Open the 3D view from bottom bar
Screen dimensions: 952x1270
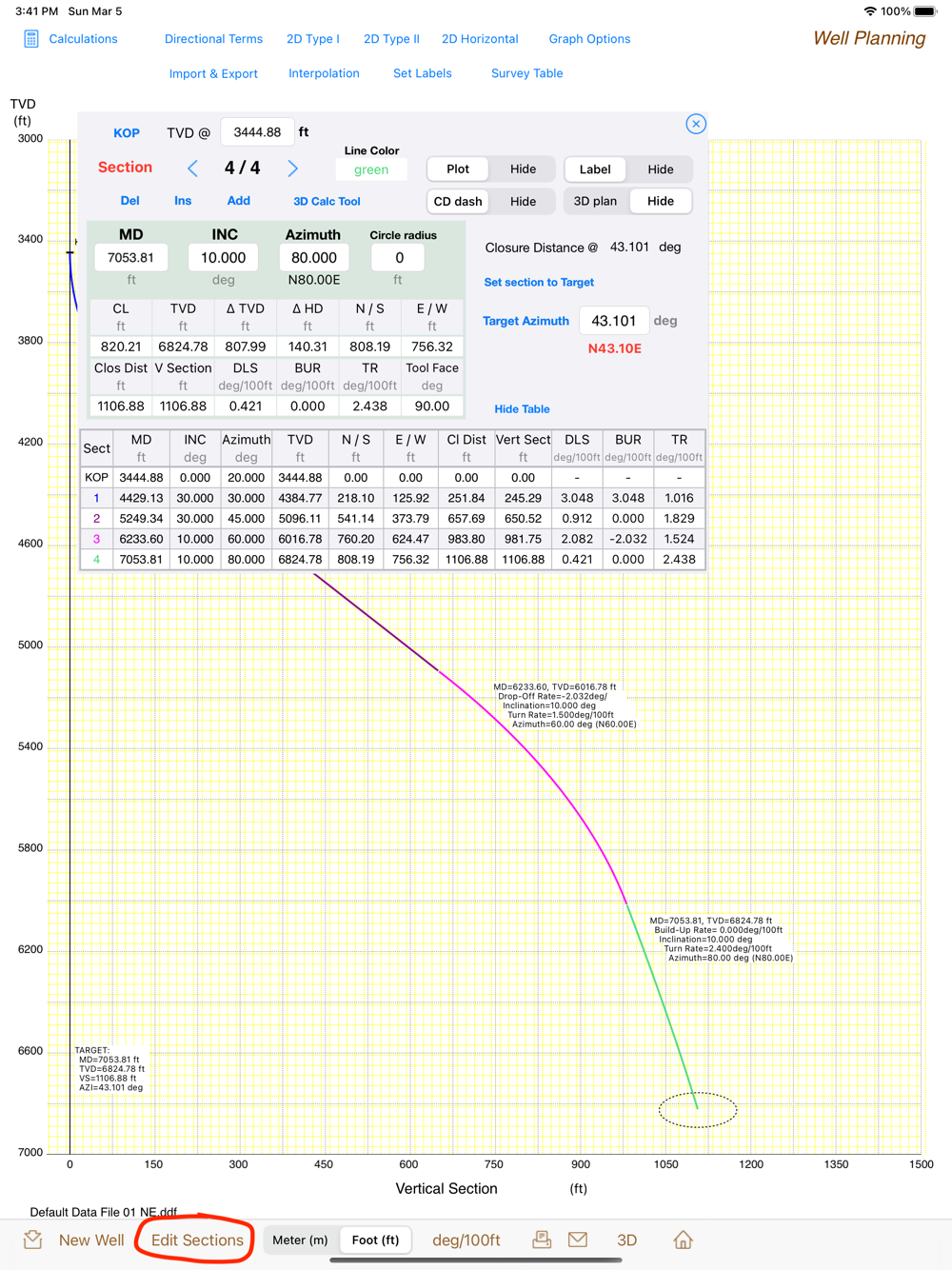(x=626, y=1240)
